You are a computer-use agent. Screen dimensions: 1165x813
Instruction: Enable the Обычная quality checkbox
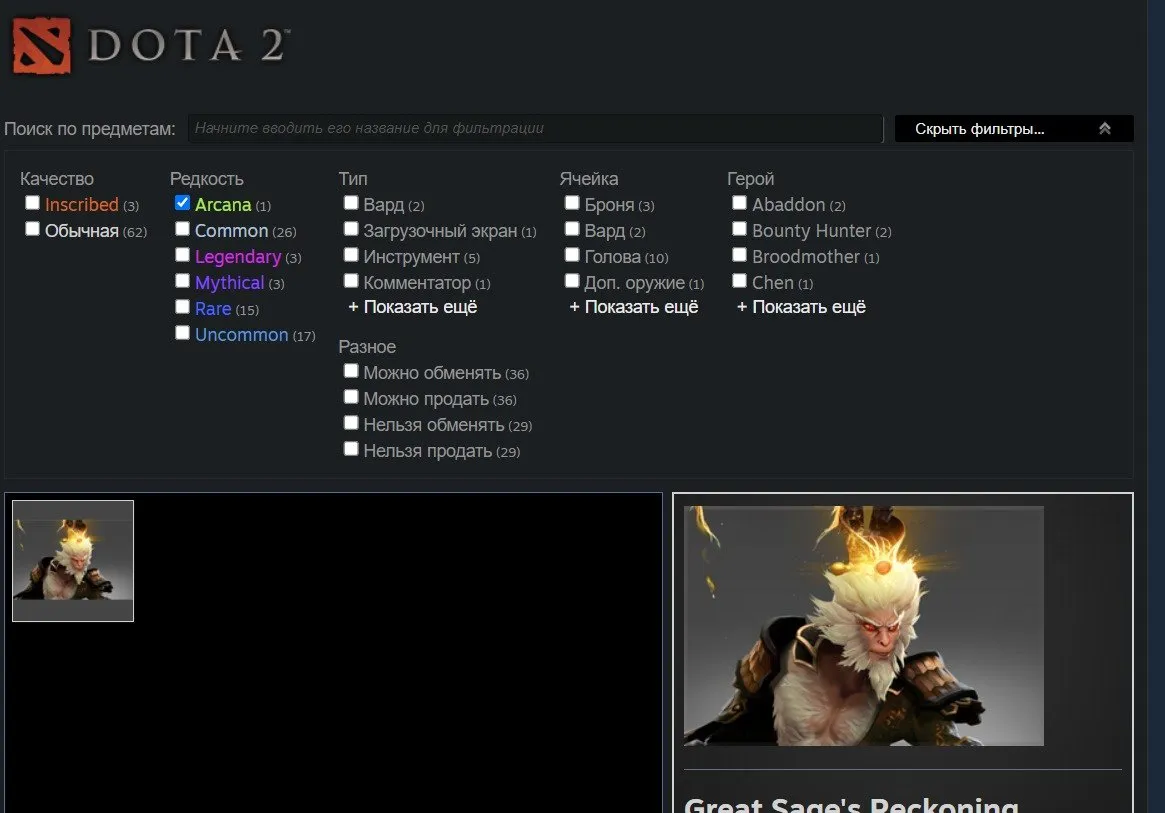[x=32, y=229]
